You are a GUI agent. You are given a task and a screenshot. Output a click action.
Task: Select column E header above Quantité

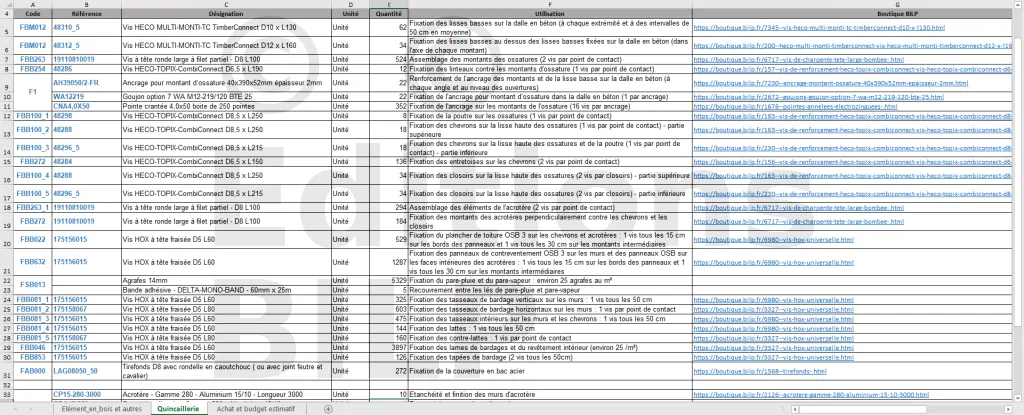click(x=389, y=5)
